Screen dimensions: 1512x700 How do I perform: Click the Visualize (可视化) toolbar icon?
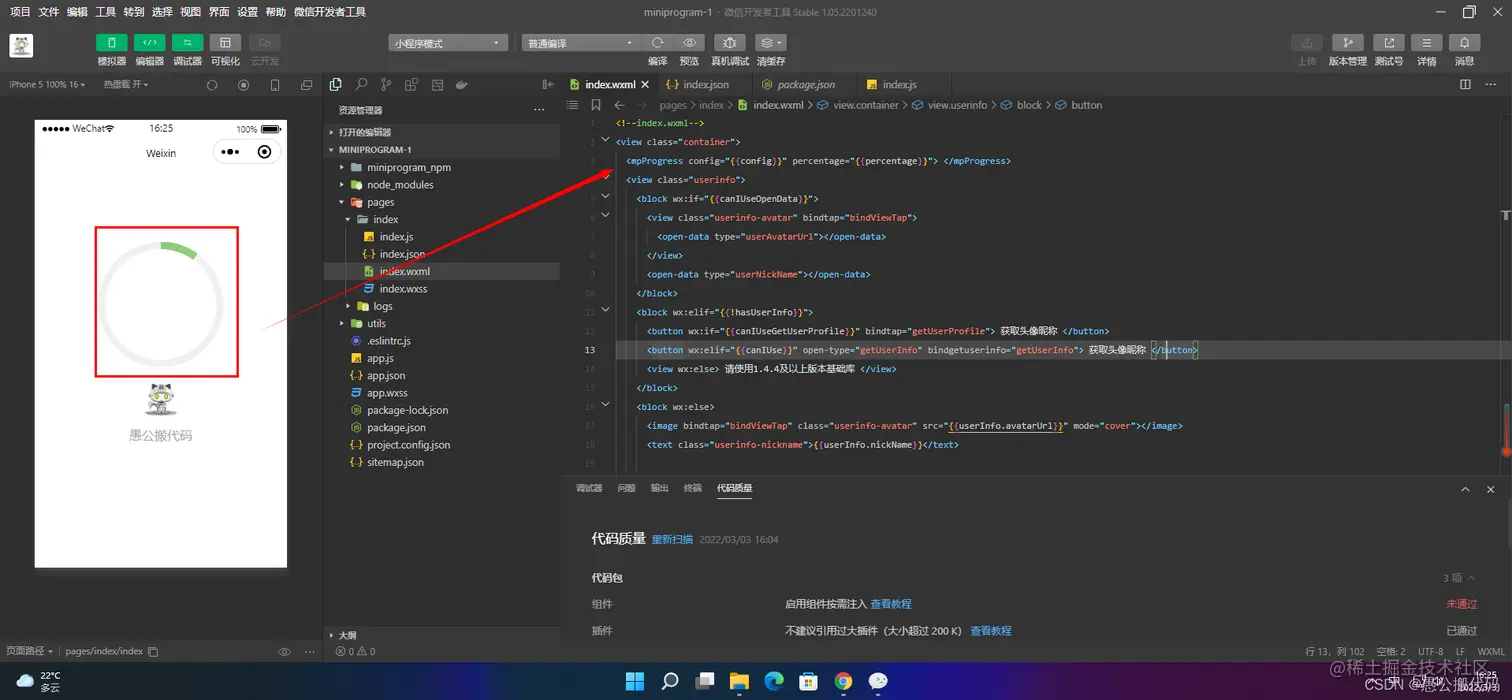point(225,43)
